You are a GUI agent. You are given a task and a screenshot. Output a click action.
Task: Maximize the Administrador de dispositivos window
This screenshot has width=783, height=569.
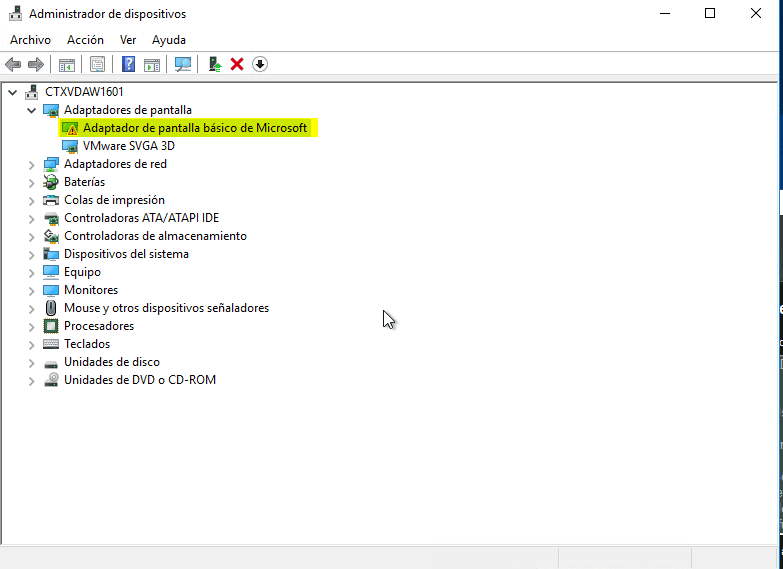click(x=710, y=13)
